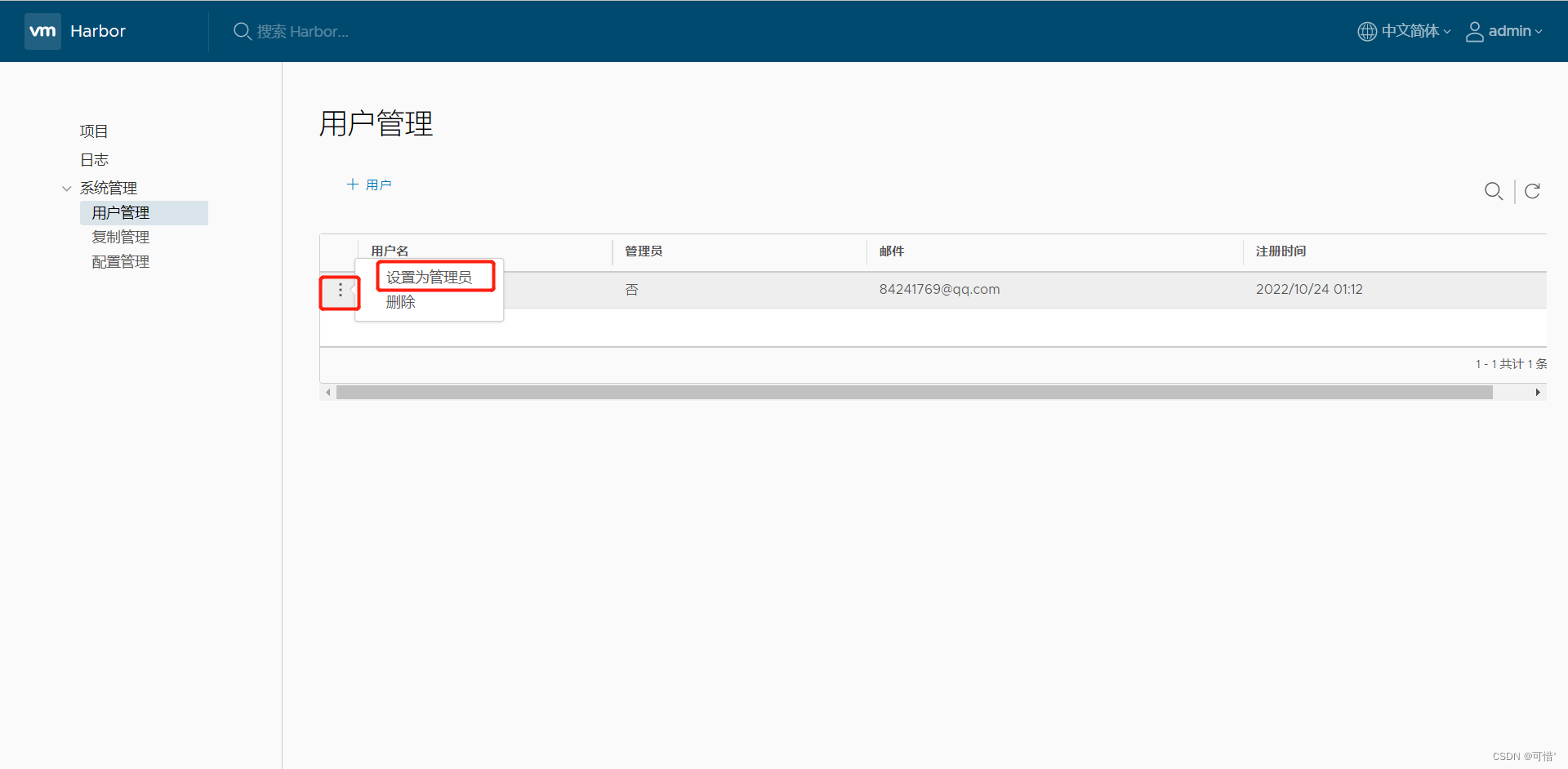
Task: Click the admin user avatar icon
Action: click(1475, 31)
